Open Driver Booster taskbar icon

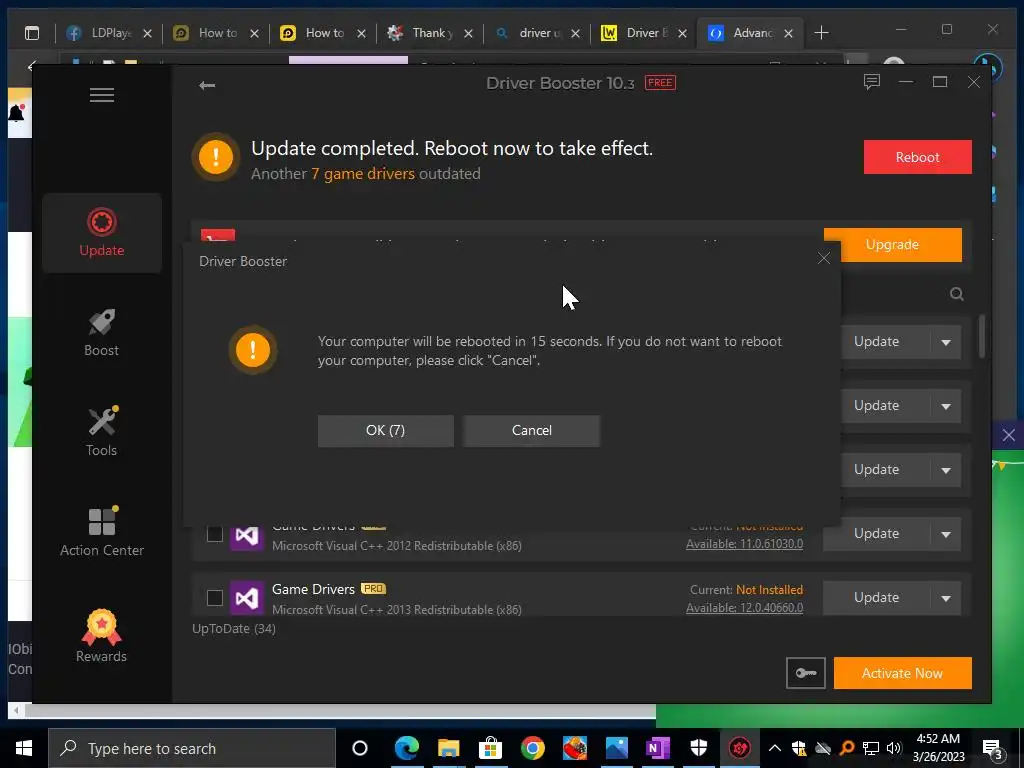pos(740,748)
